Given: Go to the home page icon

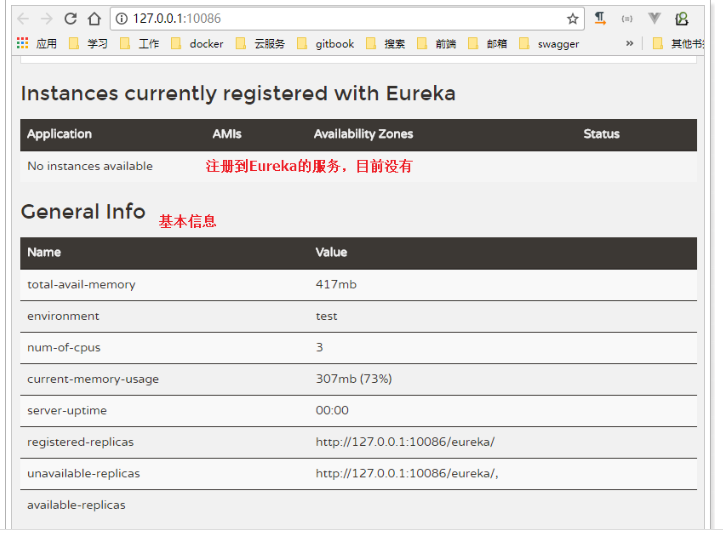Looking at the screenshot, I should coord(95,19).
